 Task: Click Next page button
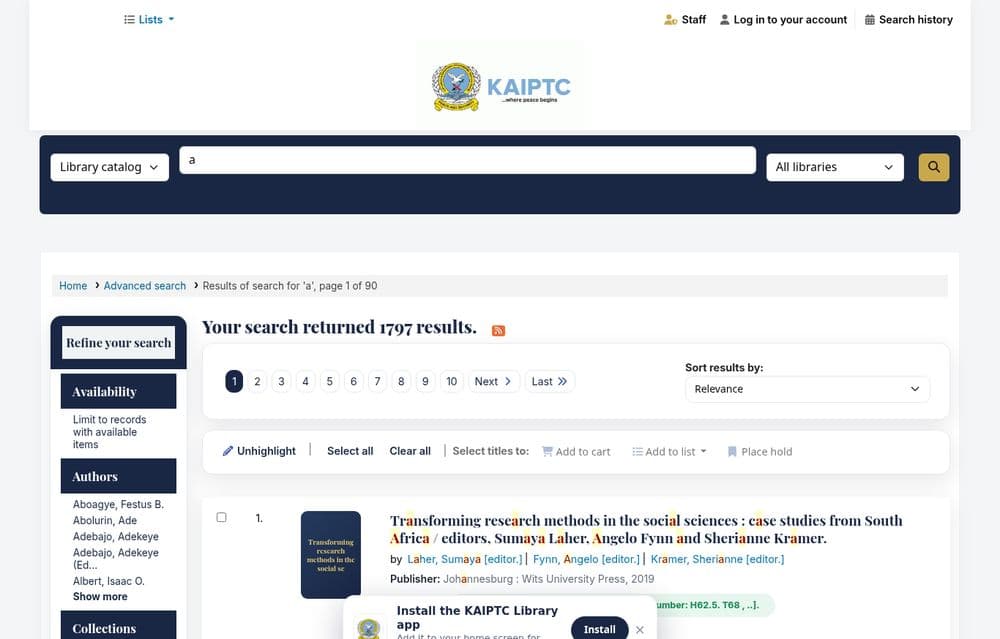tap(494, 381)
